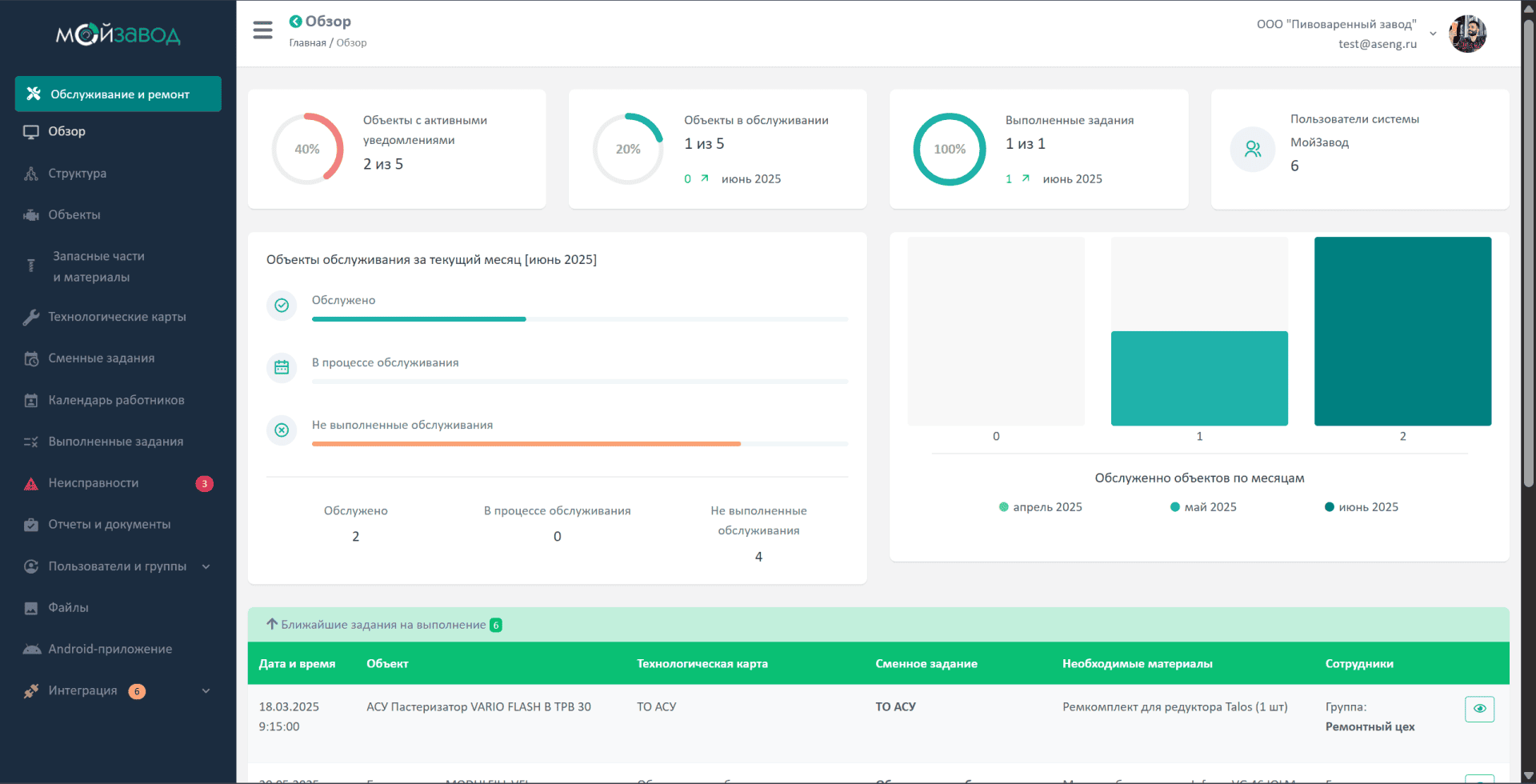
Task: Expand Пользователи и группы submenu
Action: [206, 566]
